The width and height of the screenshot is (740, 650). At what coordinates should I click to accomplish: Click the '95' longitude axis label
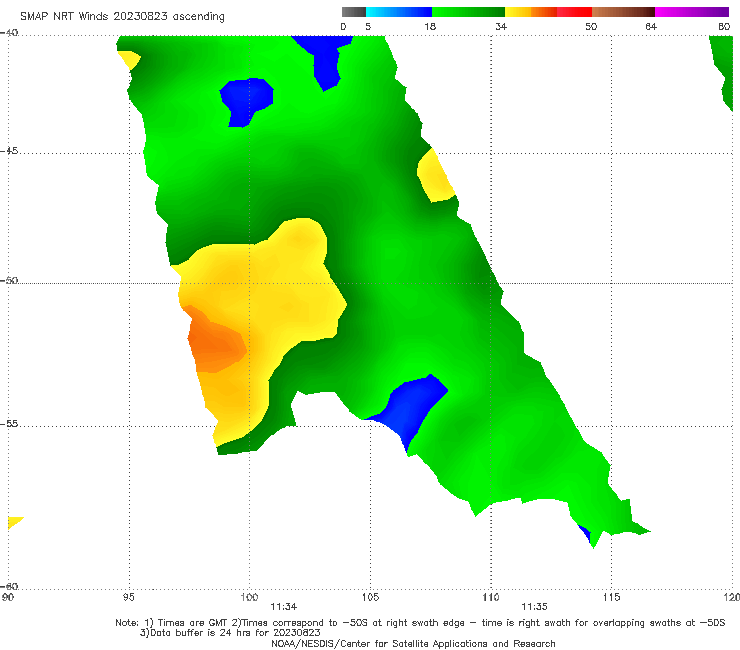128,597
